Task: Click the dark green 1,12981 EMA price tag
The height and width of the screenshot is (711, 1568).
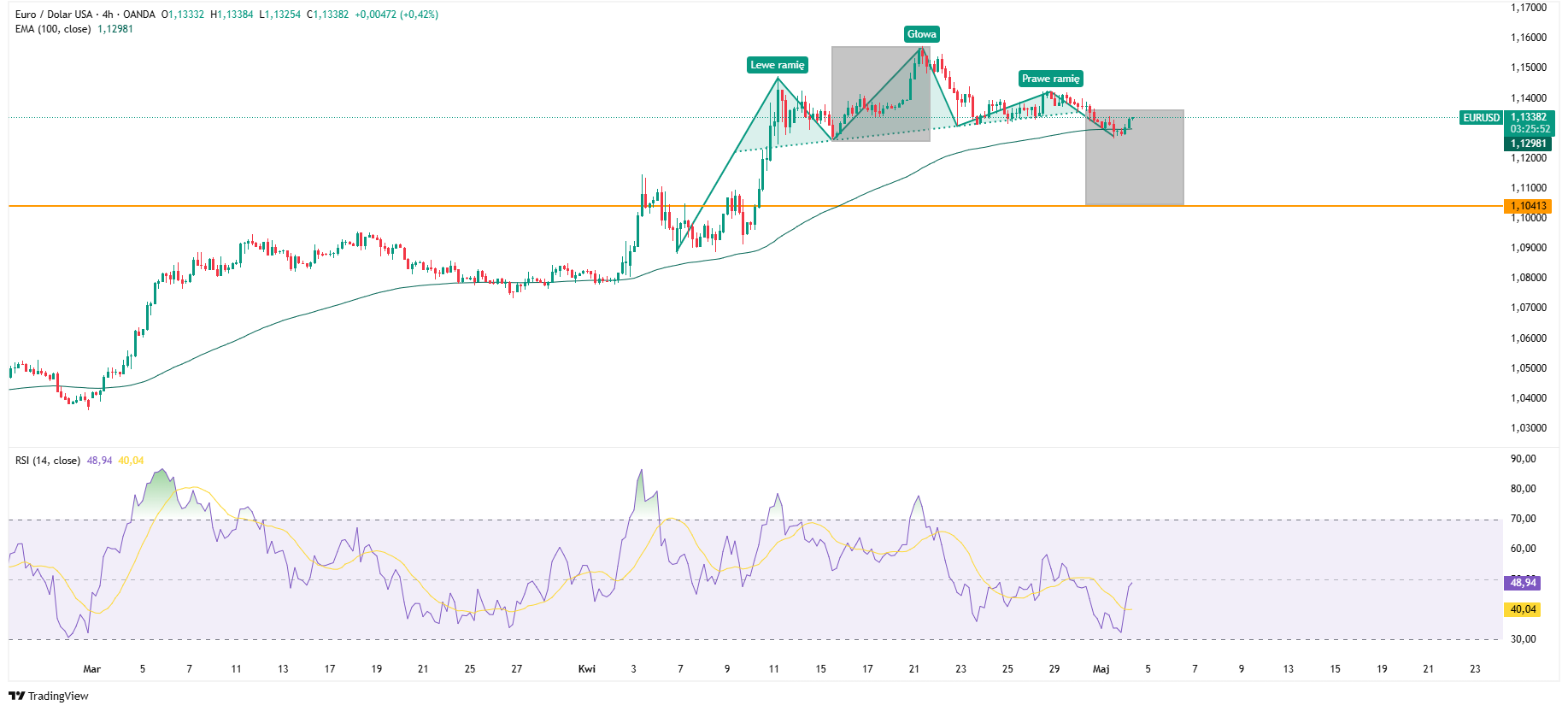Action: (1528, 144)
